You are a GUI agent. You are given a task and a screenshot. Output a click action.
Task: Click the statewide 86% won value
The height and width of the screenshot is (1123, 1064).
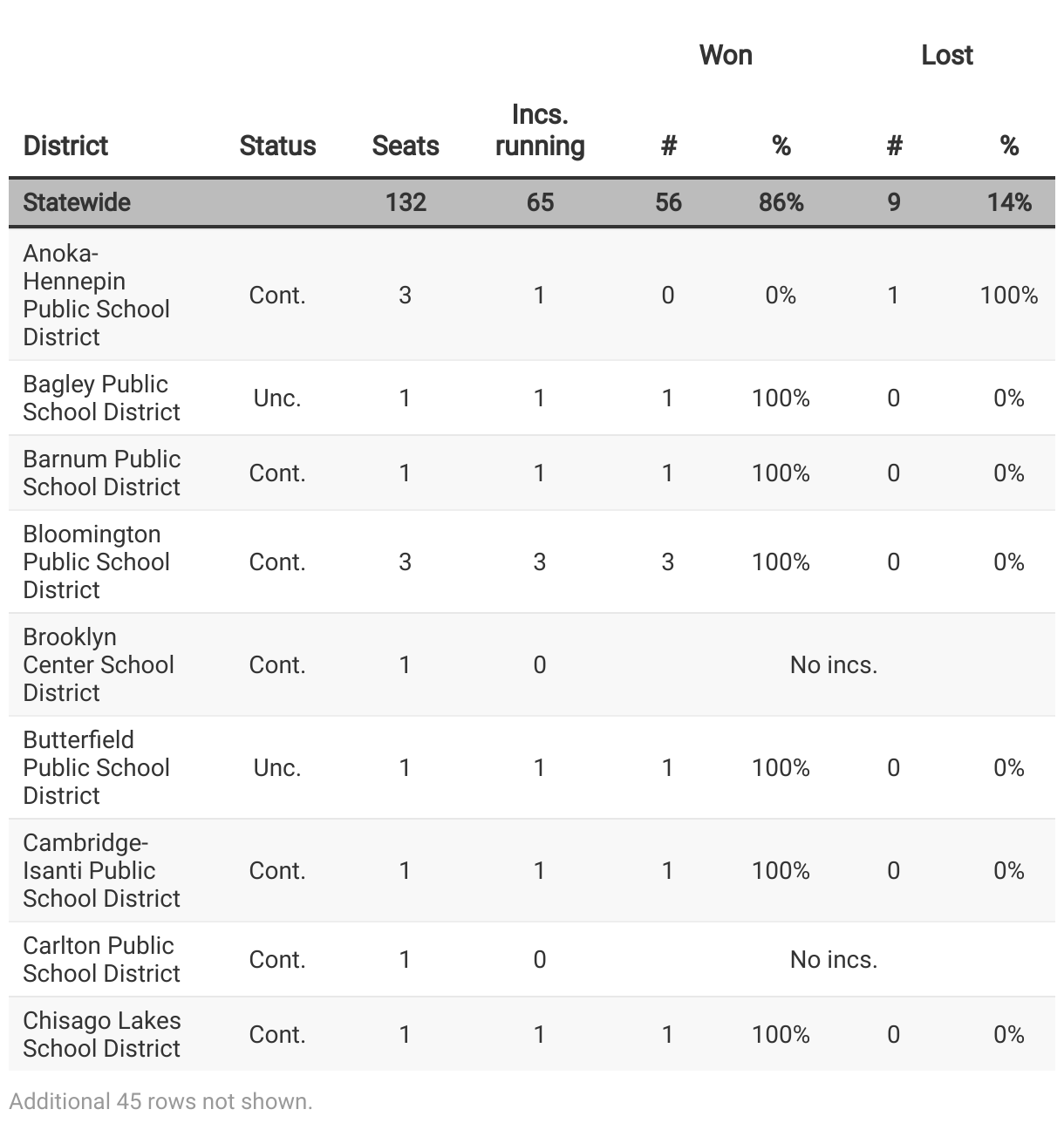tap(781, 202)
